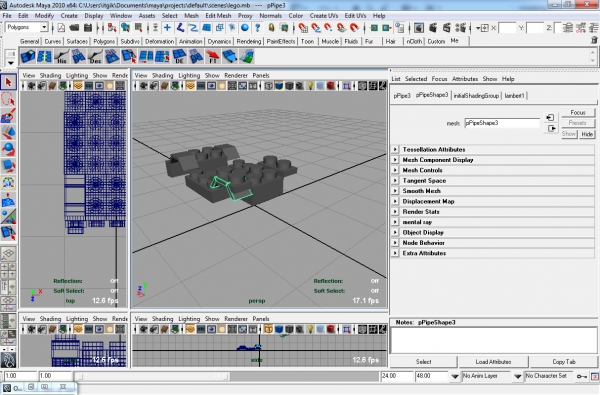Click the red arrow FT shelf icon
Image resolution: width=600 pixels, height=395 pixels.
pos(213,57)
